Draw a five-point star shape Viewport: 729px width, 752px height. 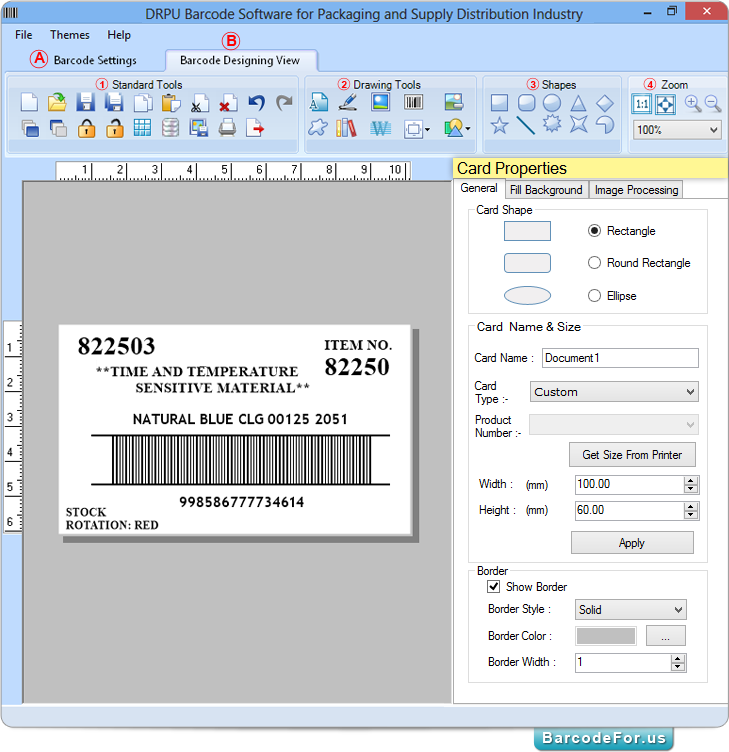499,126
